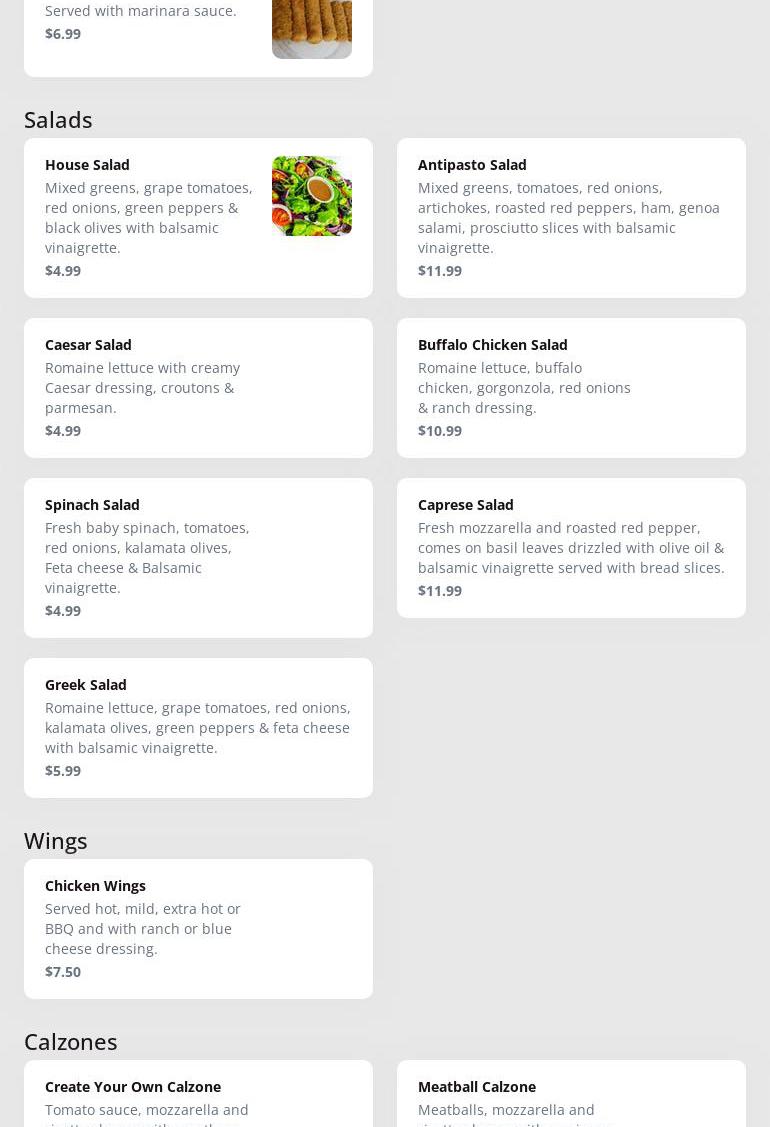This screenshot has height=1127, width=770.
Task: Click the $7.50 Chicken Wings price
Action: click(63, 972)
